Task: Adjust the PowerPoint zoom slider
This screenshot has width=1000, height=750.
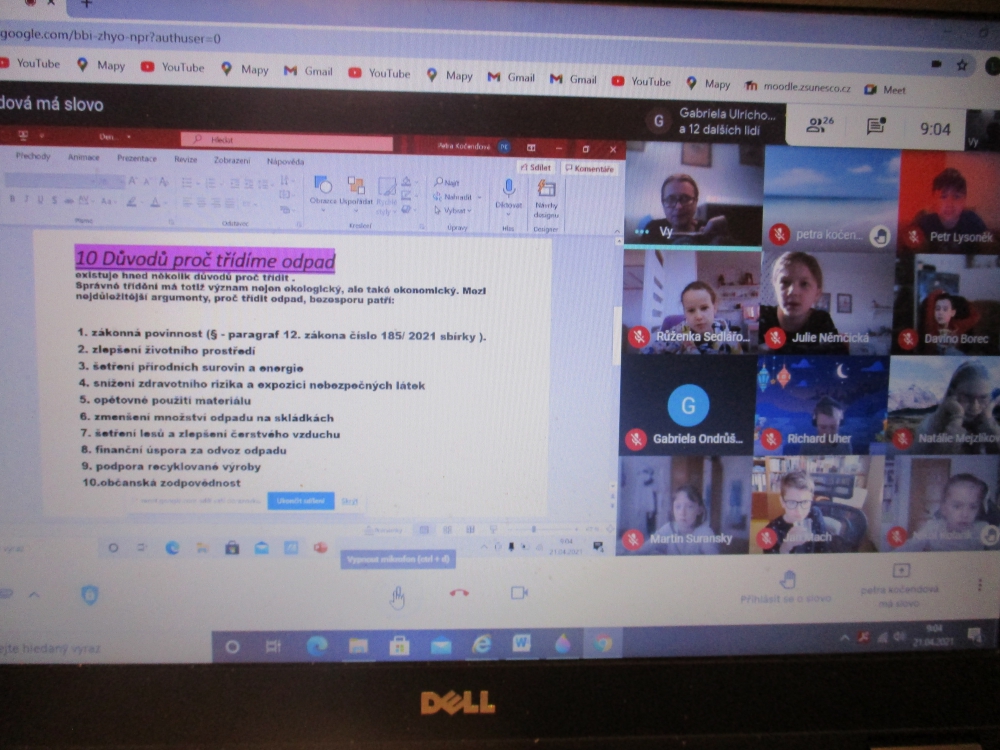Action: pos(534,529)
